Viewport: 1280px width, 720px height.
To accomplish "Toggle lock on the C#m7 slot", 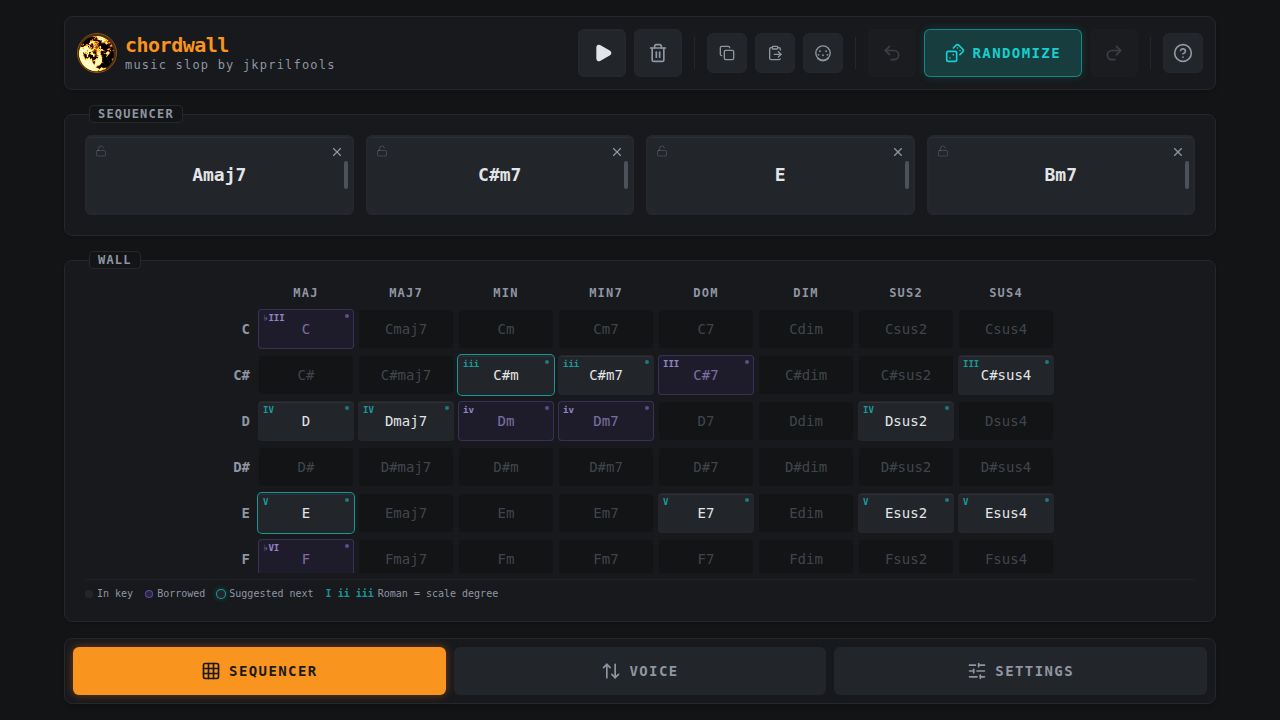I will 382,152.
